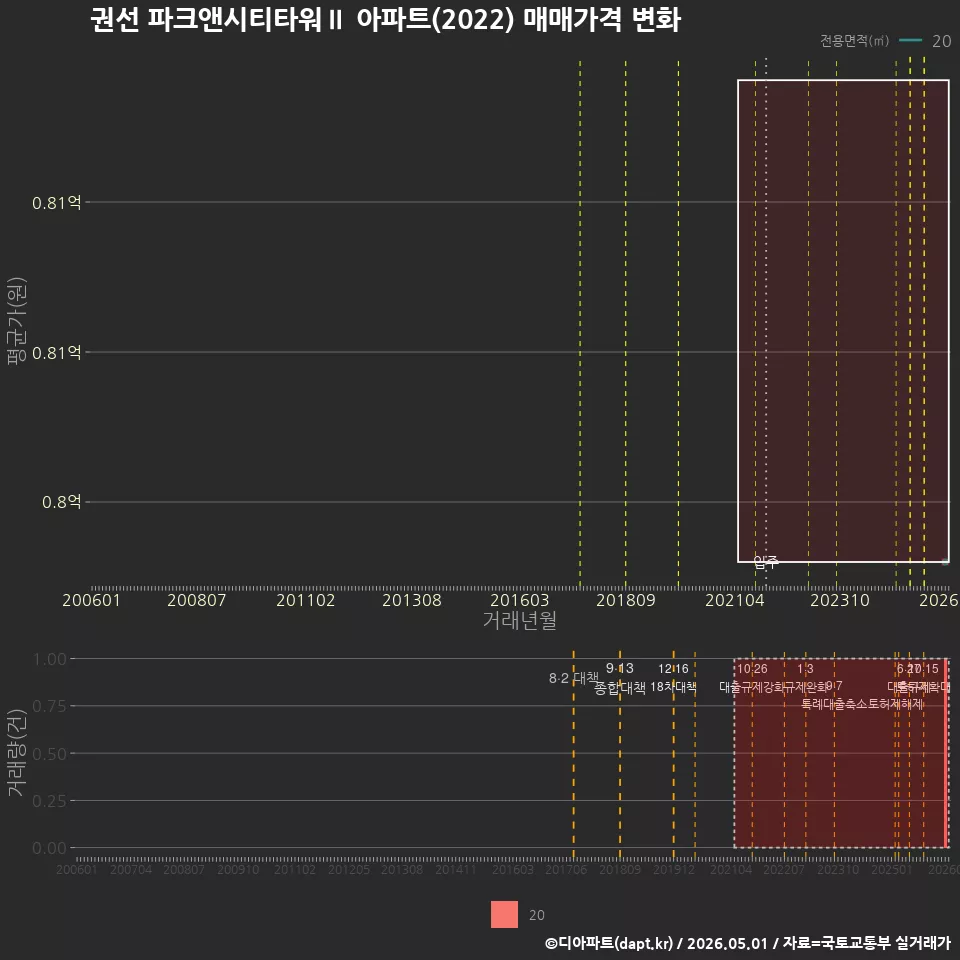Image resolution: width=960 pixels, height=960 pixels.
Task: Click the 201912 x-axis label
Action: [x=674, y=869]
